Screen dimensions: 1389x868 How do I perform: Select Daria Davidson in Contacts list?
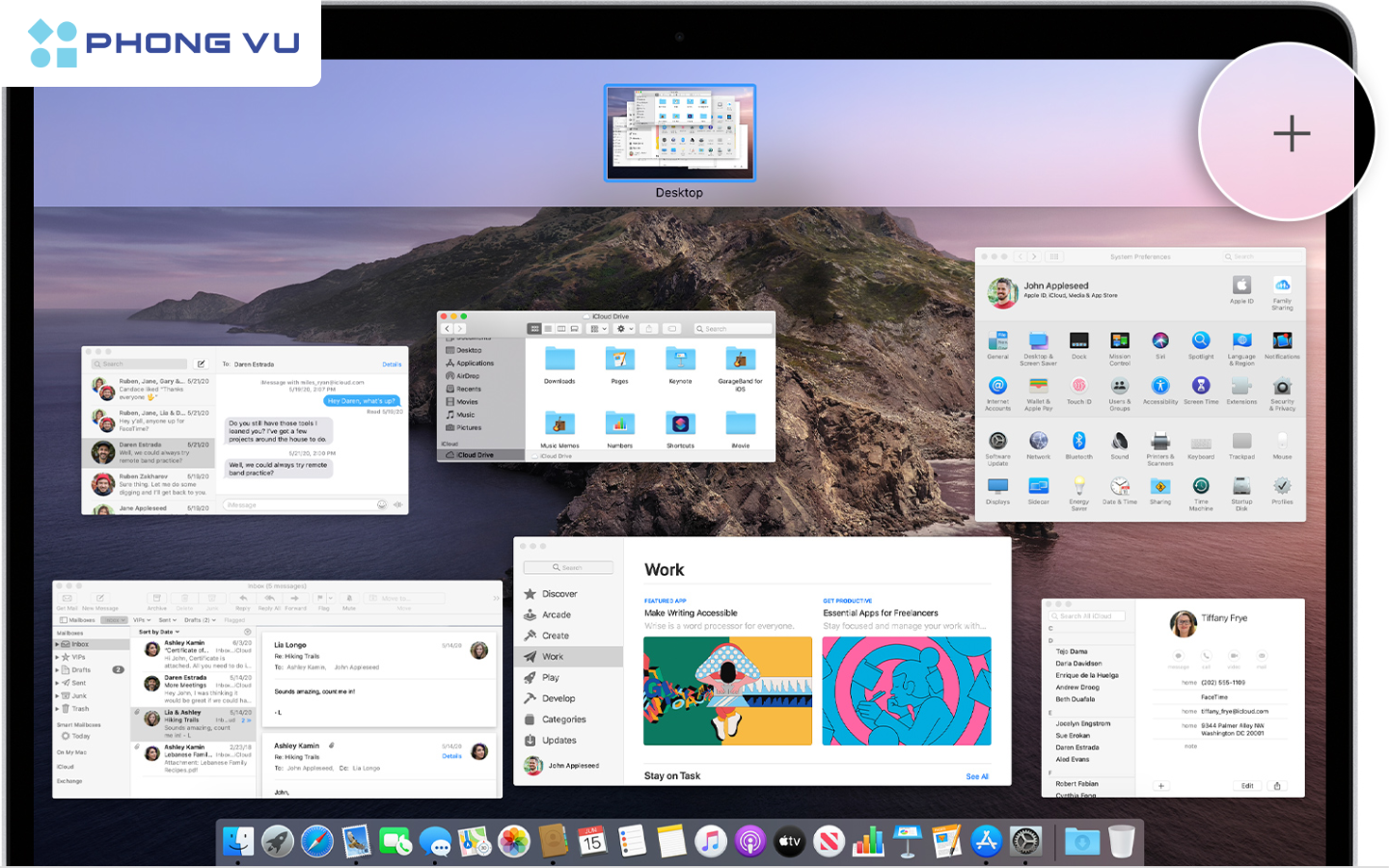click(x=1078, y=664)
